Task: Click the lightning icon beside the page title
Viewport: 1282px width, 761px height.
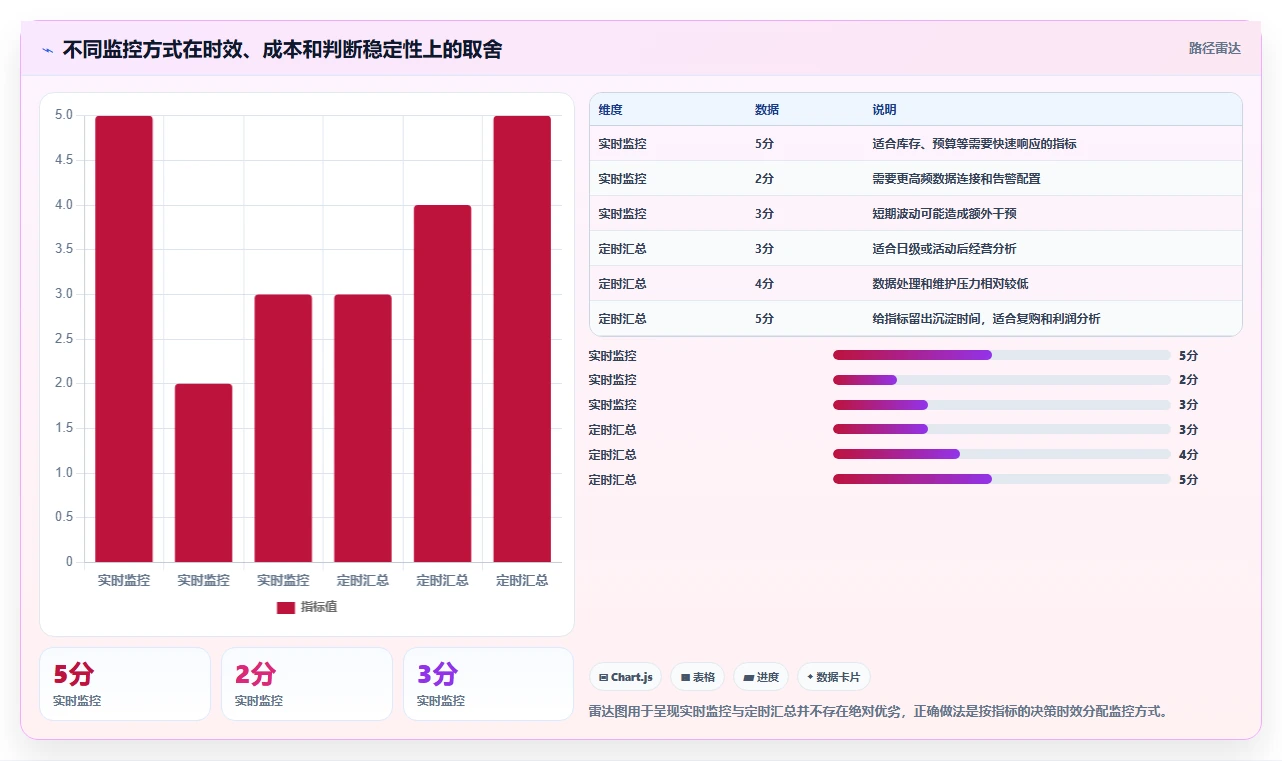Action: click(x=47, y=49)
